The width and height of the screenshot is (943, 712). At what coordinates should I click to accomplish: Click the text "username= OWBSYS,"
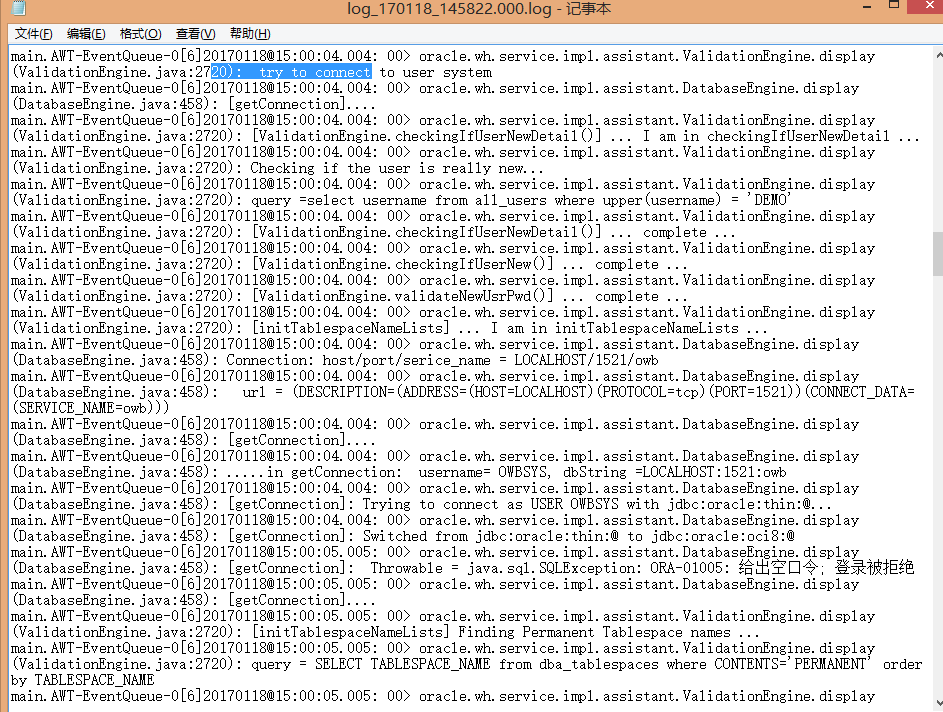click(484, 472)
